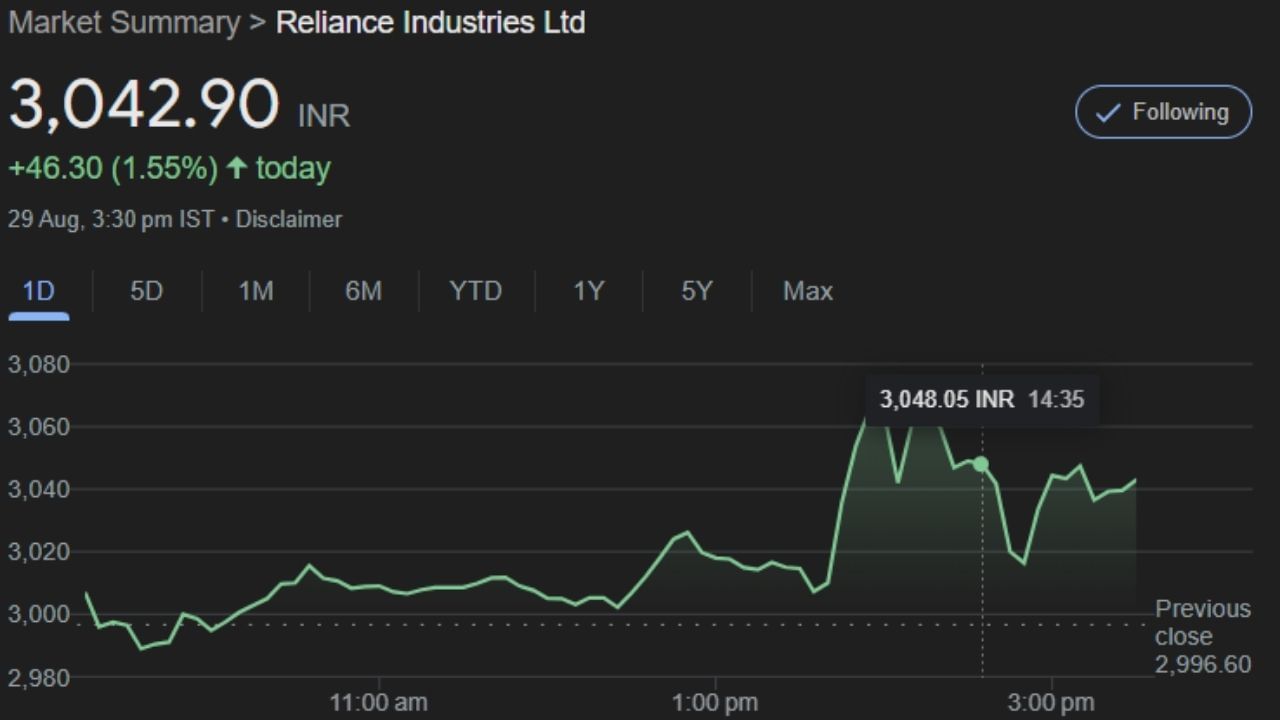The image size is (1280, 720).
Task: Open the Market Summary breadcrumb link
Action: 124,23
